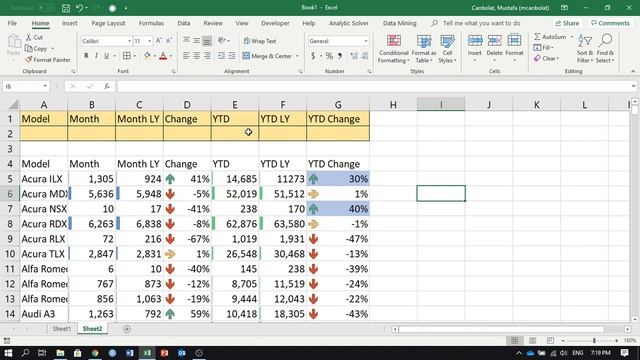The height and width of the screenshot is (360, 640).
Task: Align text left
Action: click(x=186, y=56)
